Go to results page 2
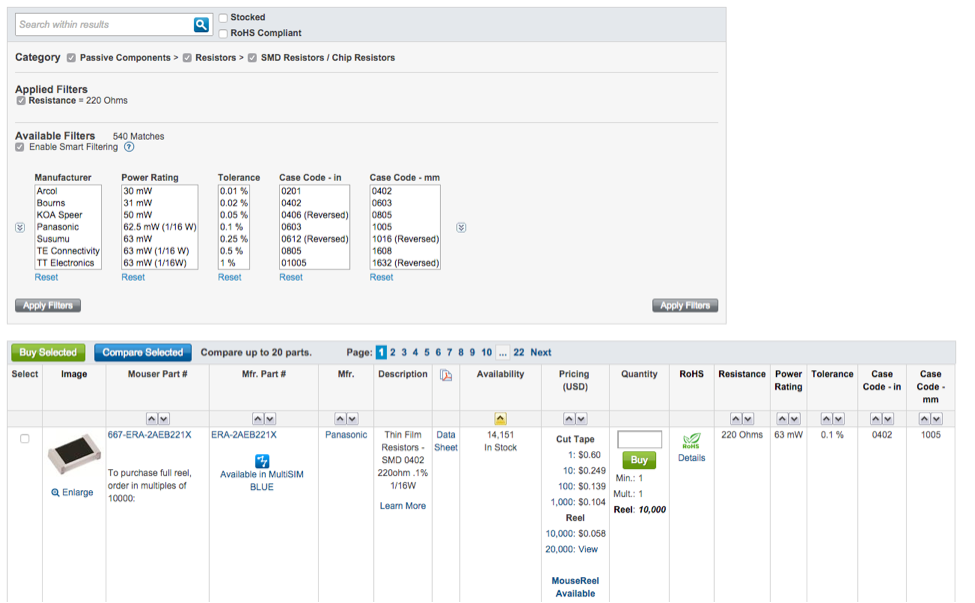The image size is (975, 603). coord(393,352)
